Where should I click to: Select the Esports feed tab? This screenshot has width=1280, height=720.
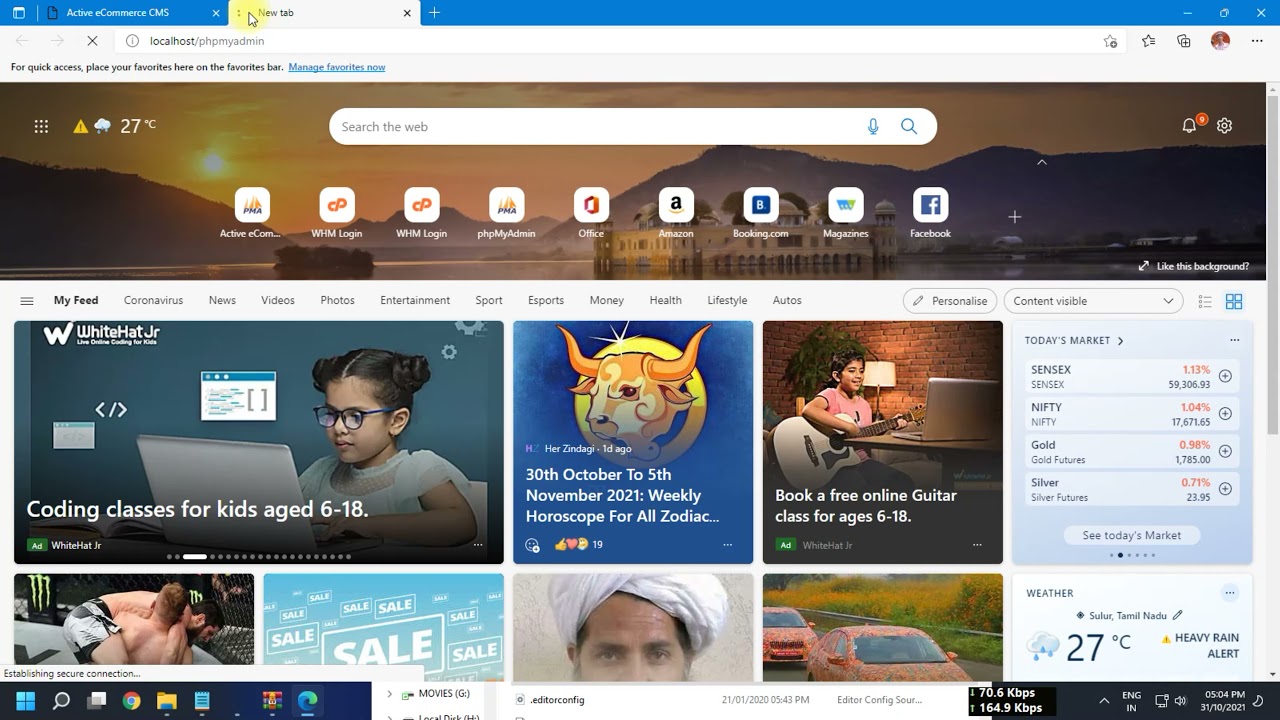(546, 301)
